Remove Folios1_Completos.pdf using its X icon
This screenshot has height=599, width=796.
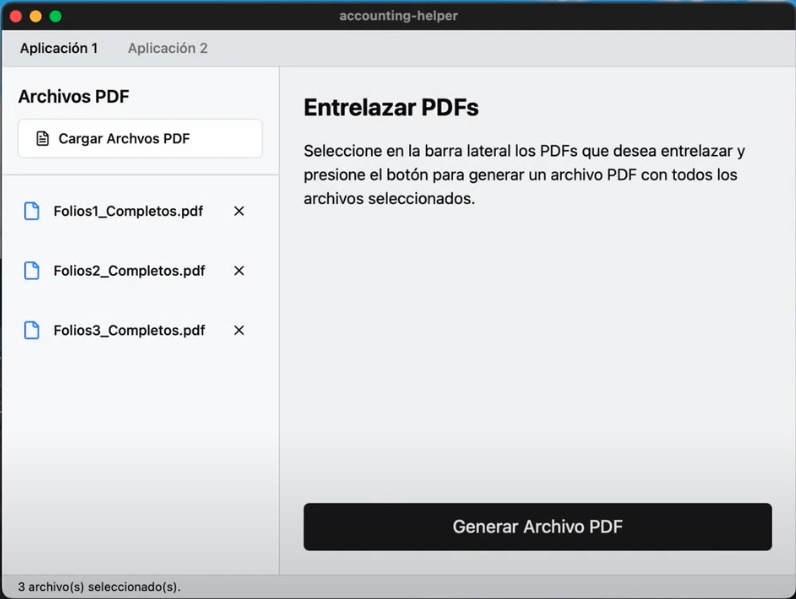click(239, 211)
